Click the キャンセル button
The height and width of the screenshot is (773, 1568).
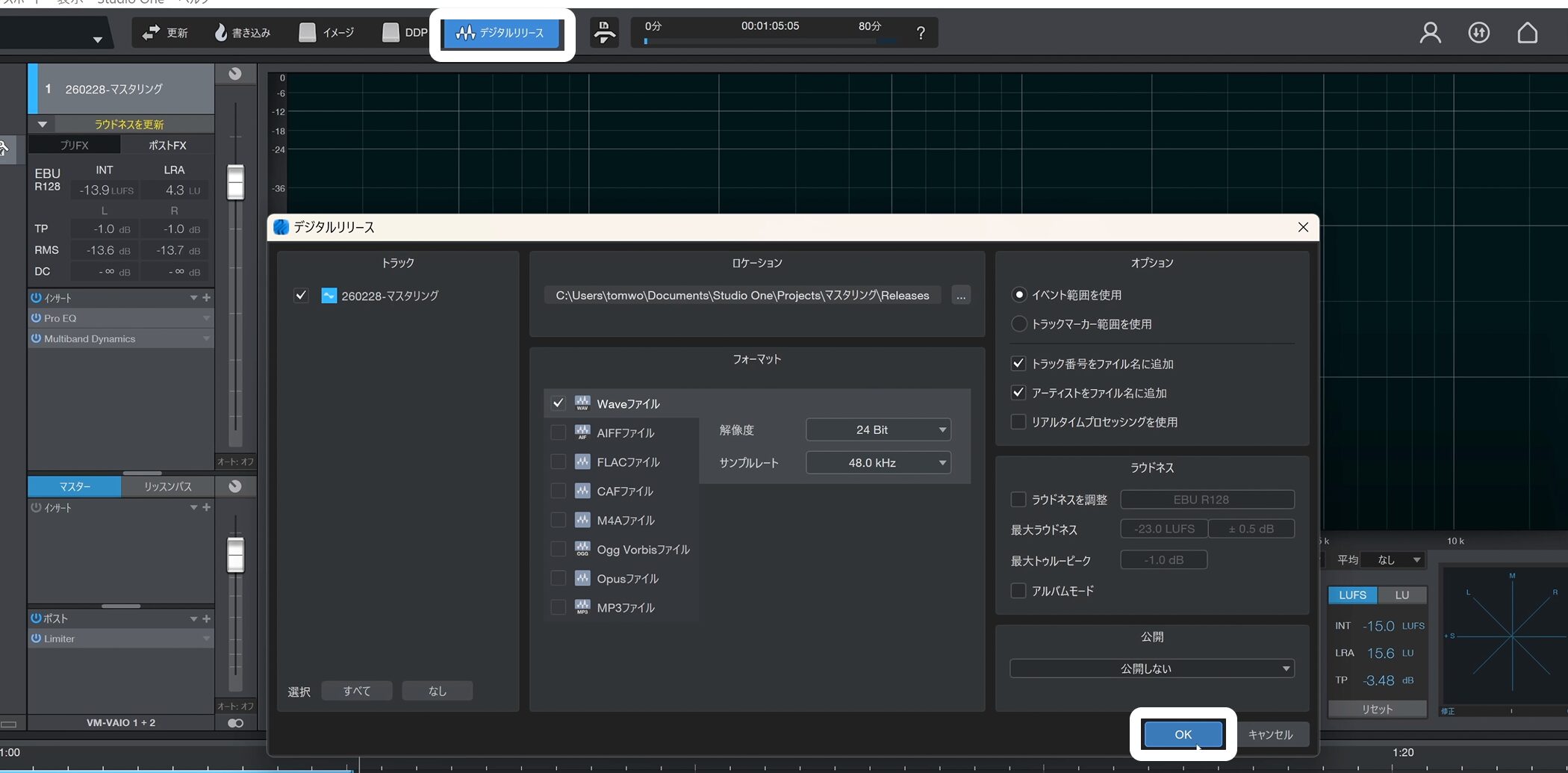(1270, 734)
